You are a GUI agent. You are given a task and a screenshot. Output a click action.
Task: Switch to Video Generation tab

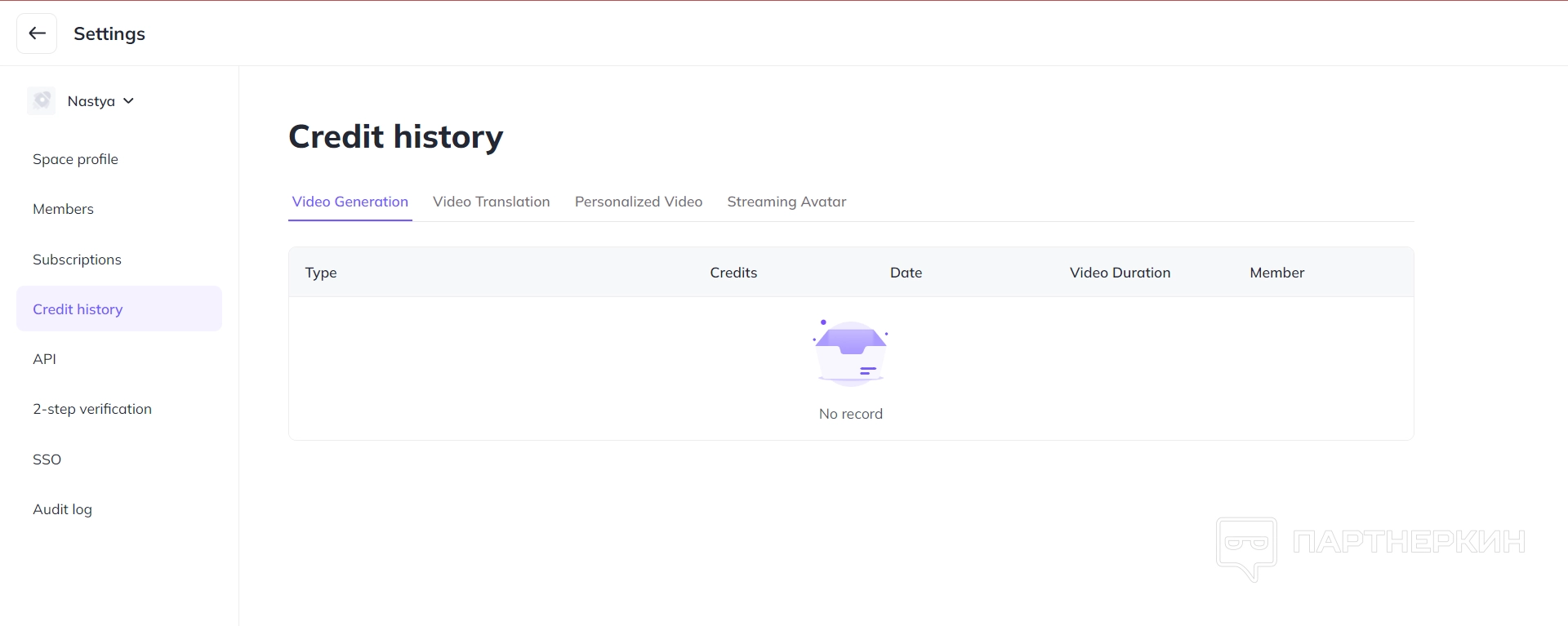tap(350, 202)
